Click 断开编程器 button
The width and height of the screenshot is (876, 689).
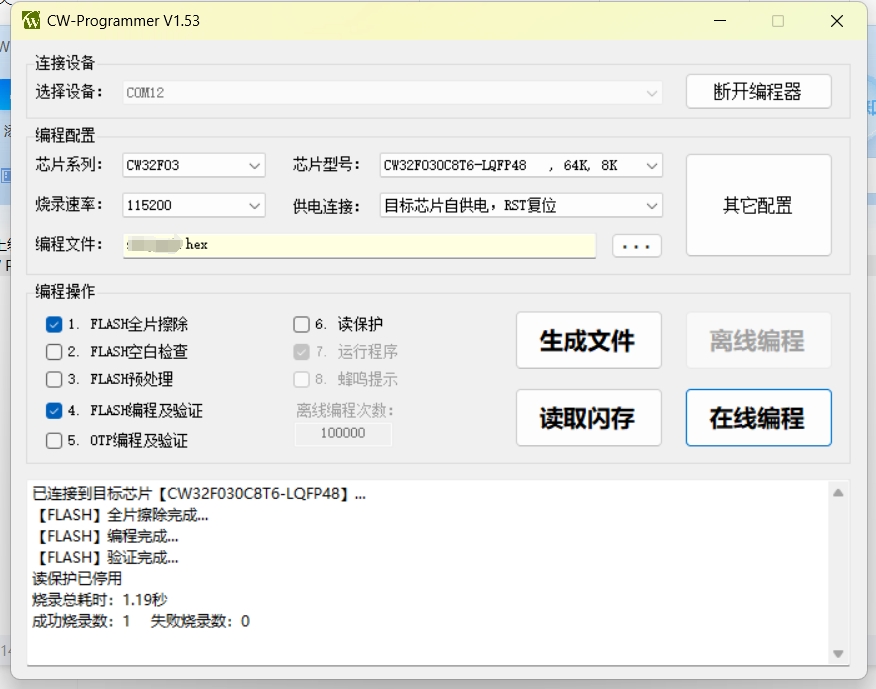pos(758,92)
